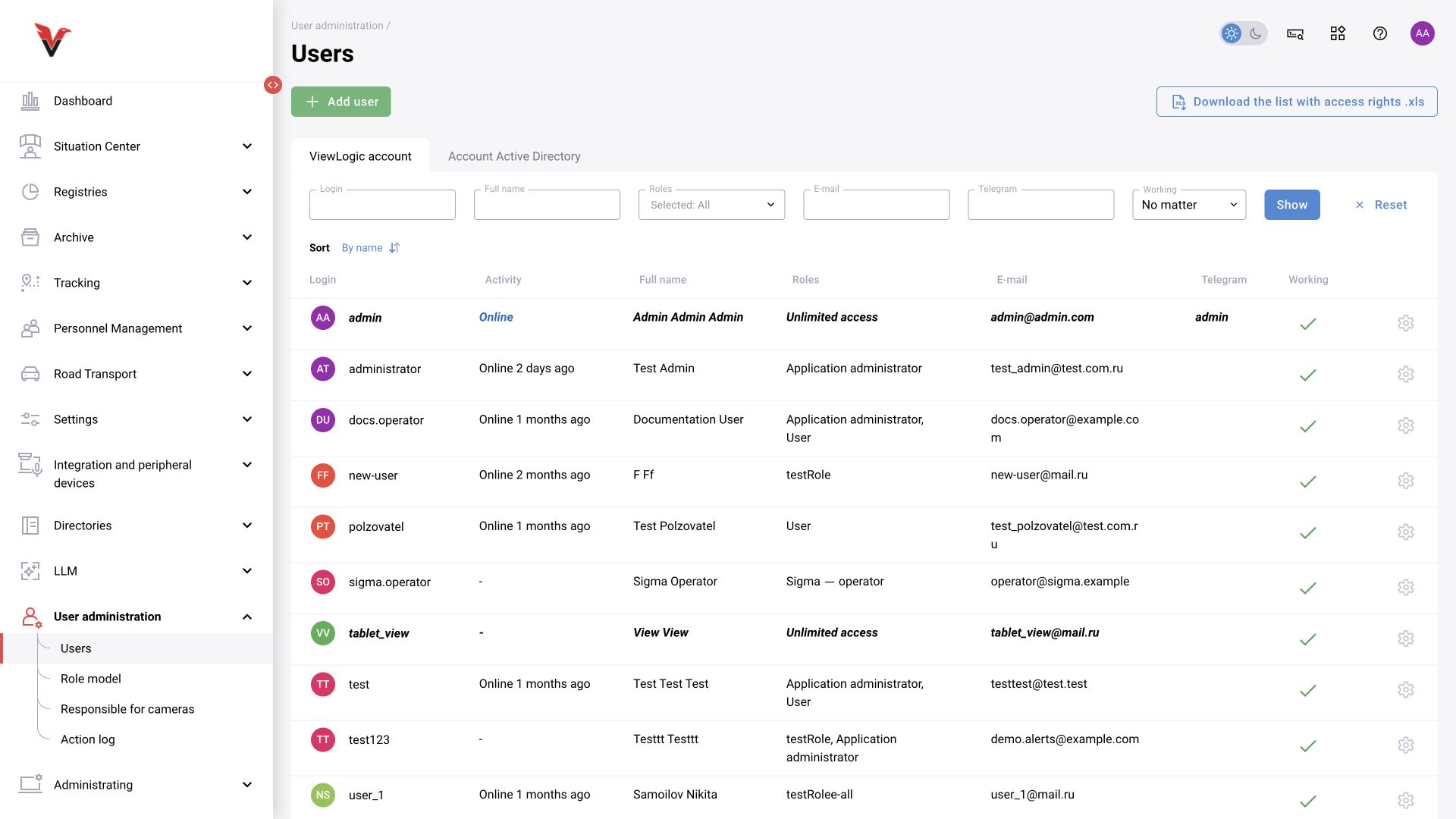Viewport: 1456px width, 819px height.
Task: Open Responsible for cameras page
Action: coord(127,709)
